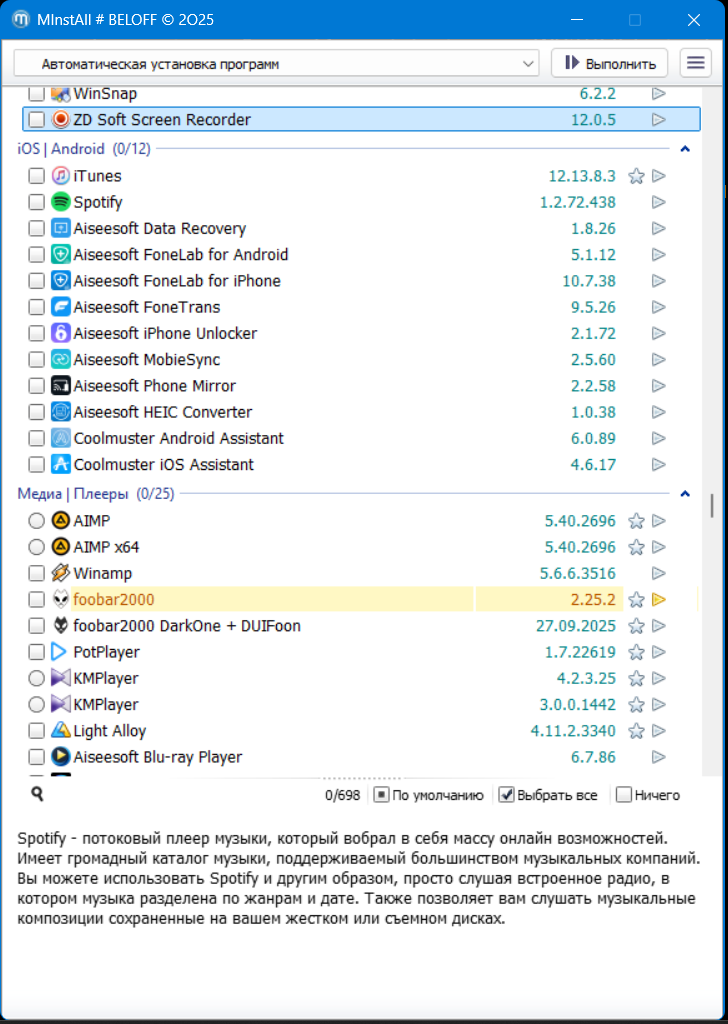Enable the 'Выбрать все' checkbox
This screenshot has width=728, height=1024.
point(507,795)
